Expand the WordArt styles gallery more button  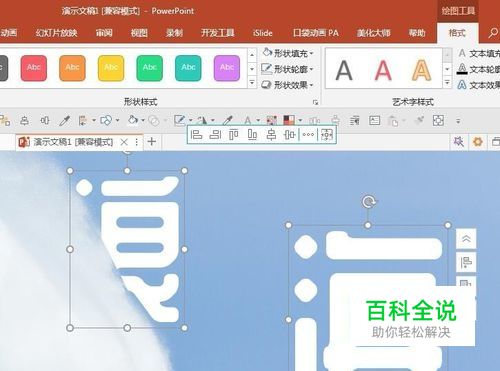pyautogui.click(x=447, y=82)
